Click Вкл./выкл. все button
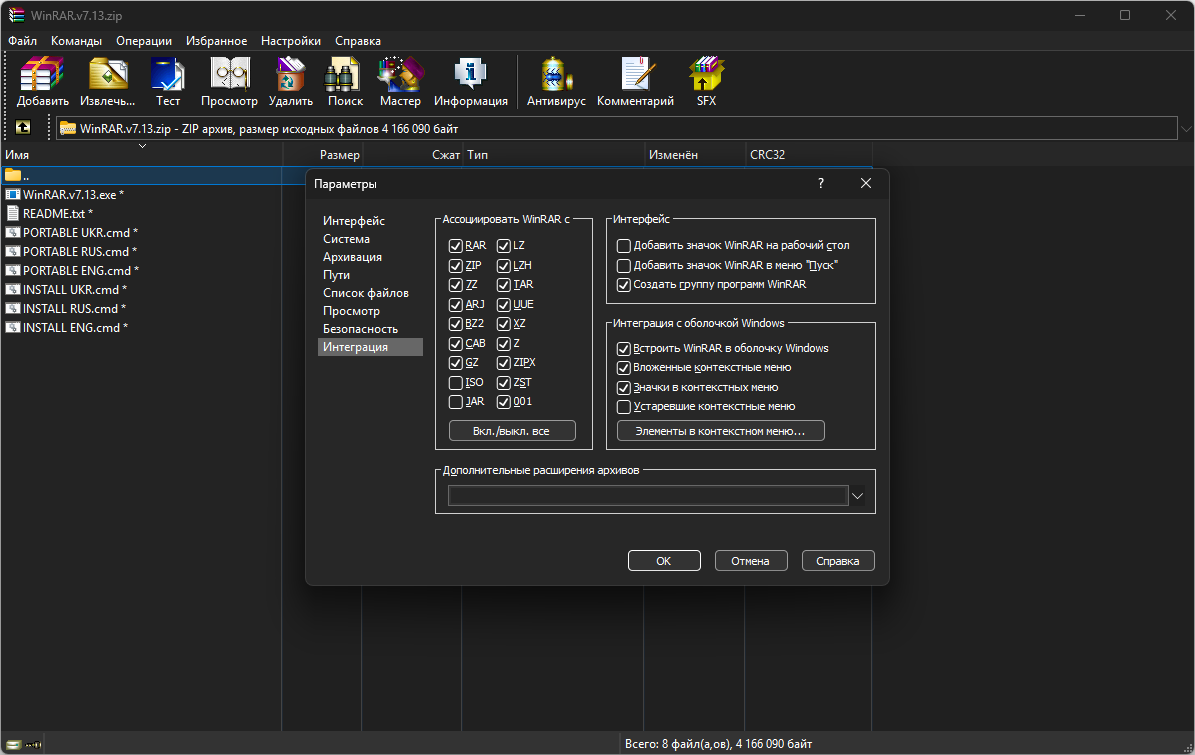Screen dimensions: 1195x755 (x=512, y=431)
